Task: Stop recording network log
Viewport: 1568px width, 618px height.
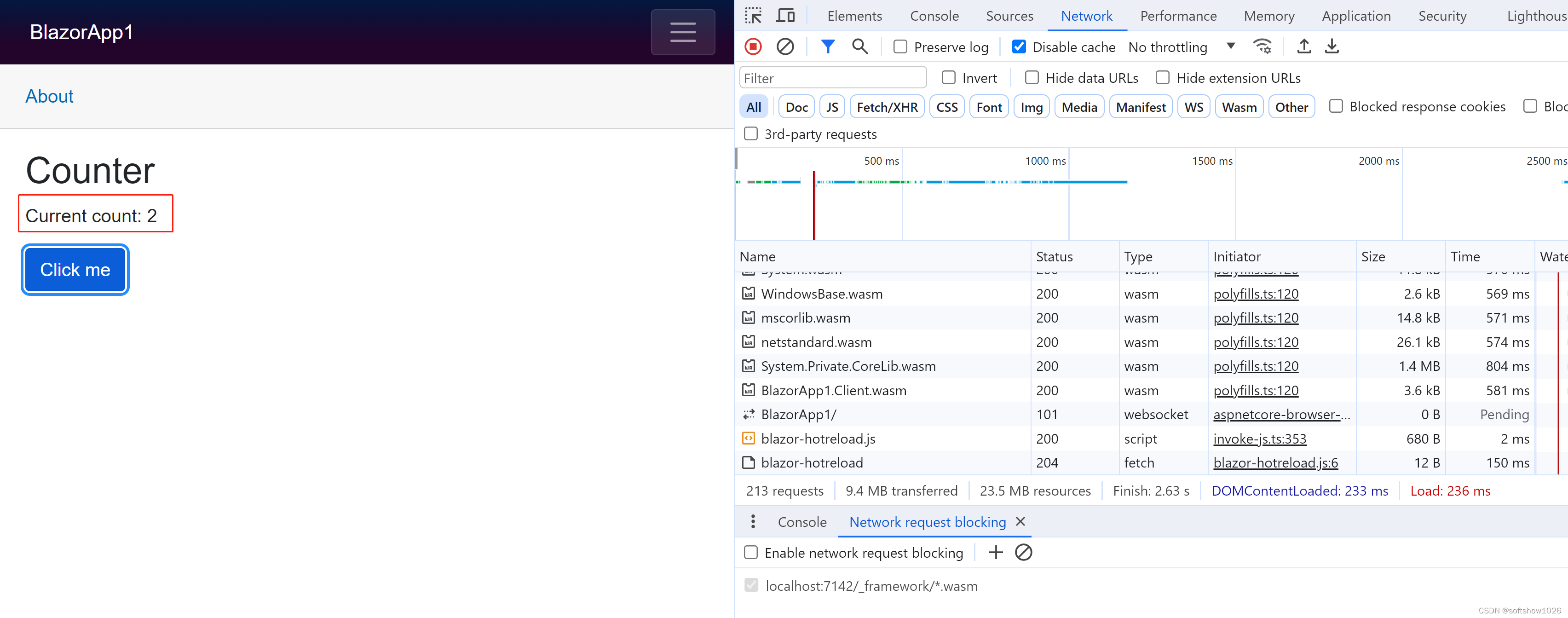Action: (x=753, y=46)
